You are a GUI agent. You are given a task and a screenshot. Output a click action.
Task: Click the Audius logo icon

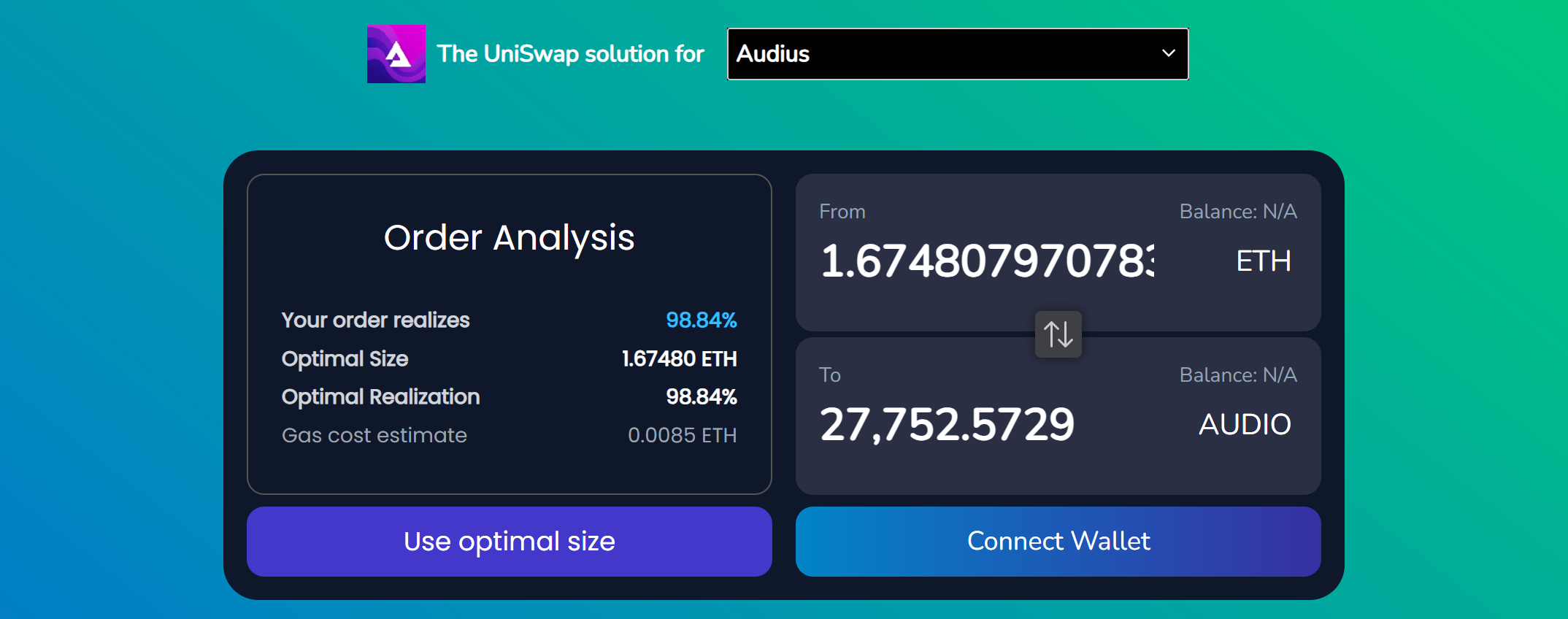[x=396, y=54]
